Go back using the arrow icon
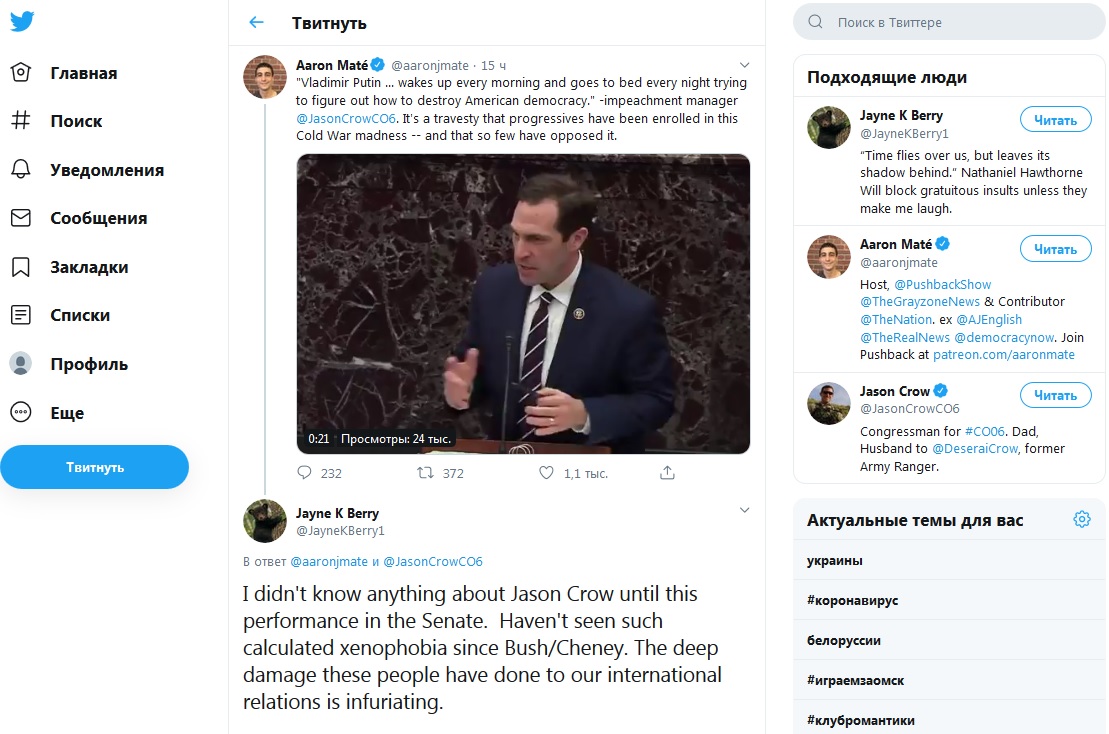The width and height of the screenshot is (1109, 734). point(257,22)
